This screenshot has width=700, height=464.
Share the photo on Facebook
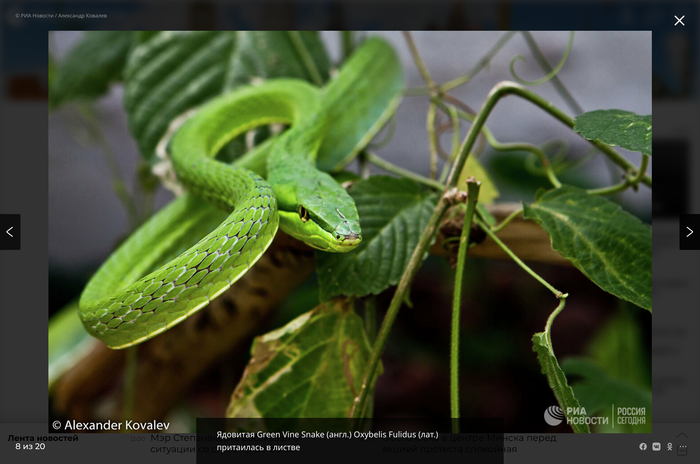643,446
